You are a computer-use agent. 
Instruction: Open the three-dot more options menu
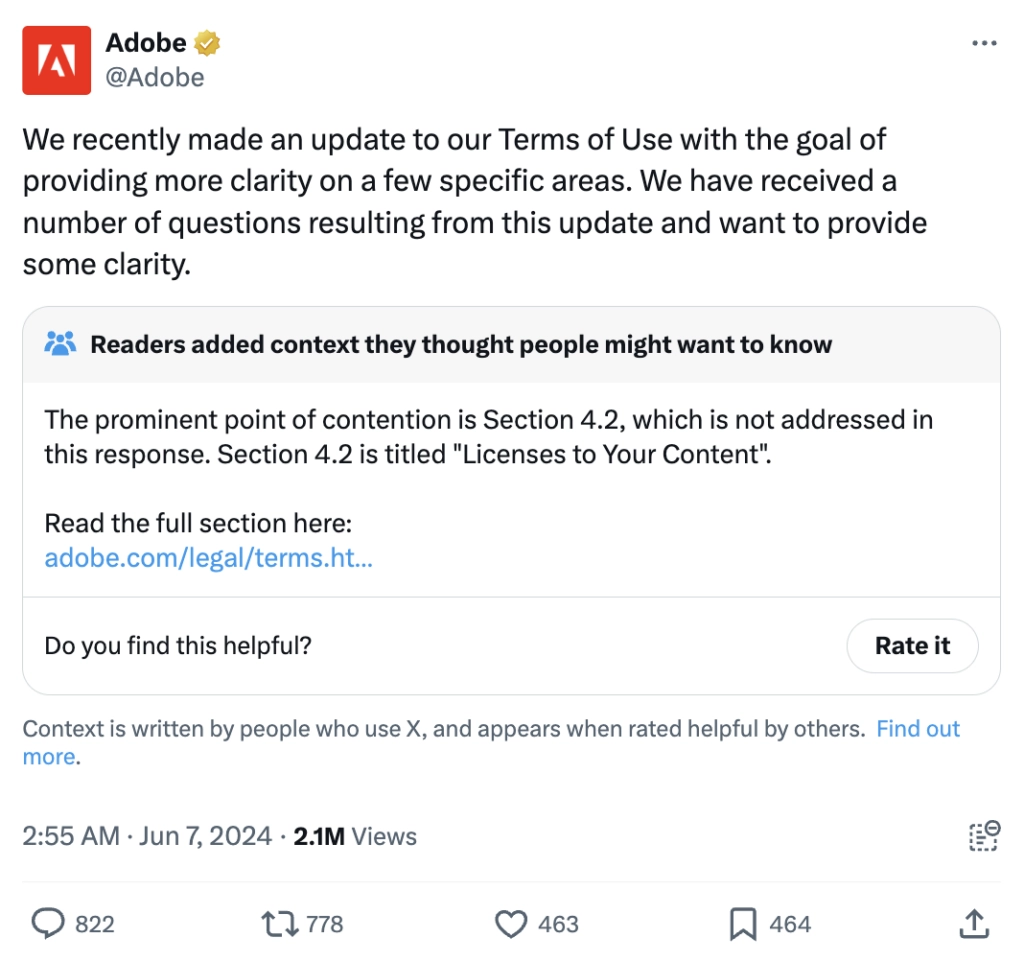[984, 44]
